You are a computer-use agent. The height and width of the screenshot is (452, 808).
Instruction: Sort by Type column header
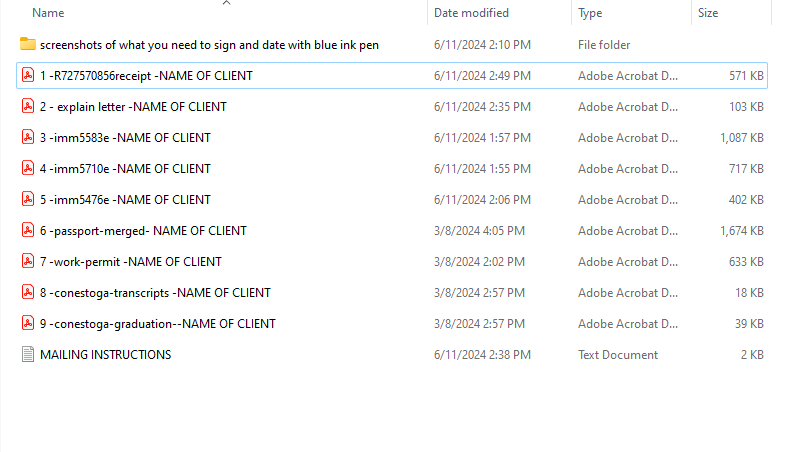pyautogui.click(x=590, y=13)
